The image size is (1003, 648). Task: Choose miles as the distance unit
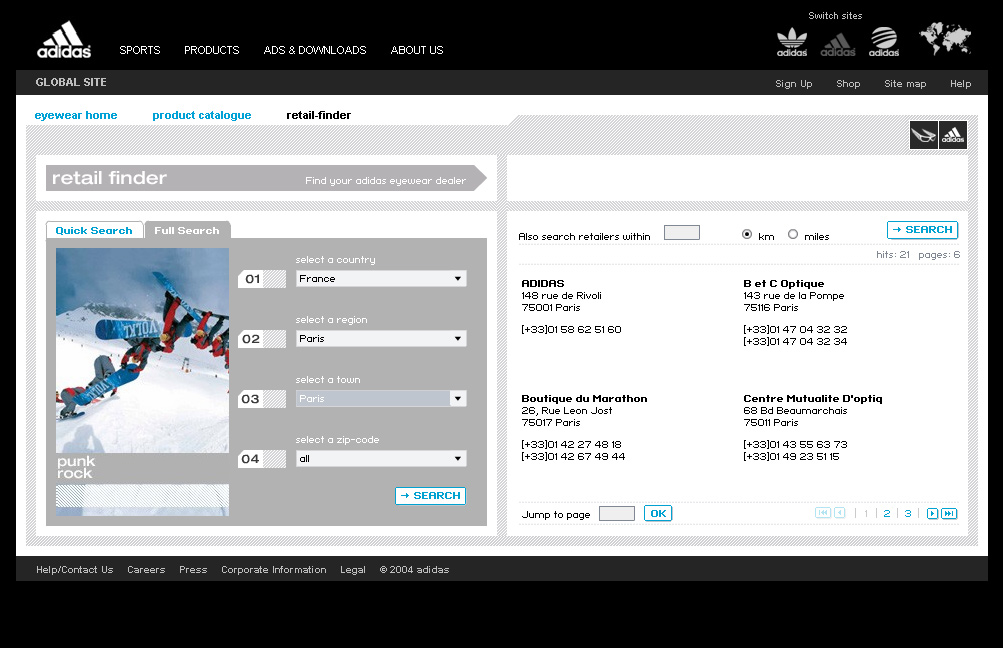click(794, 233)
